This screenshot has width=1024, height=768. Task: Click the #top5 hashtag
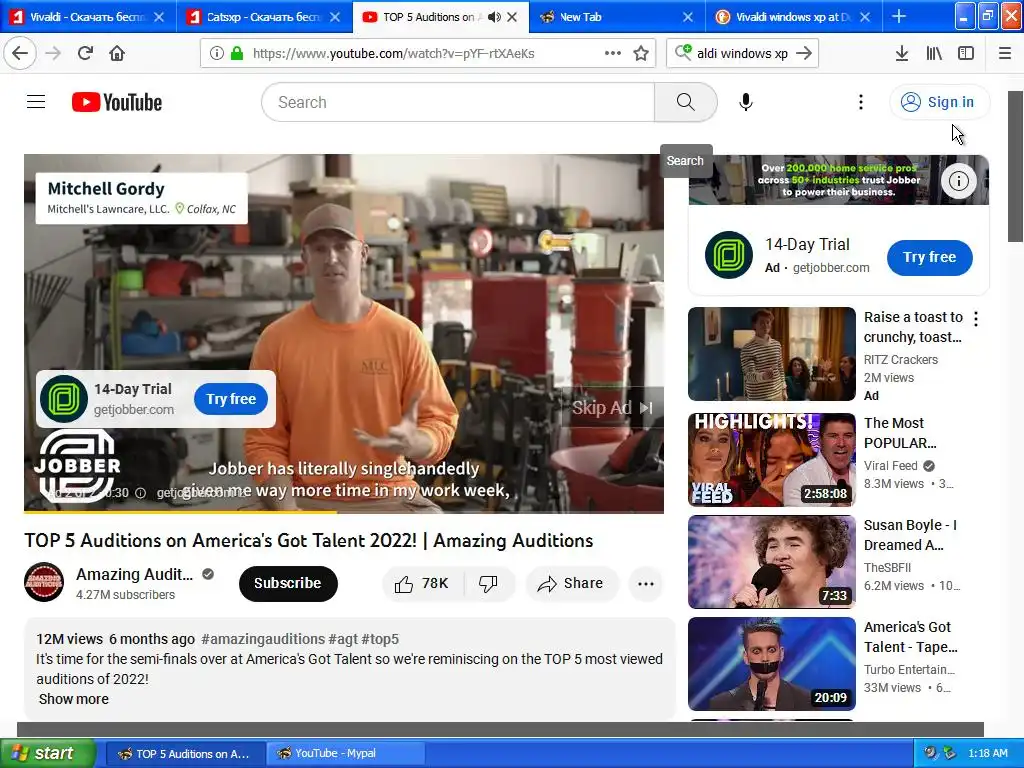click(x=380, y=639)
